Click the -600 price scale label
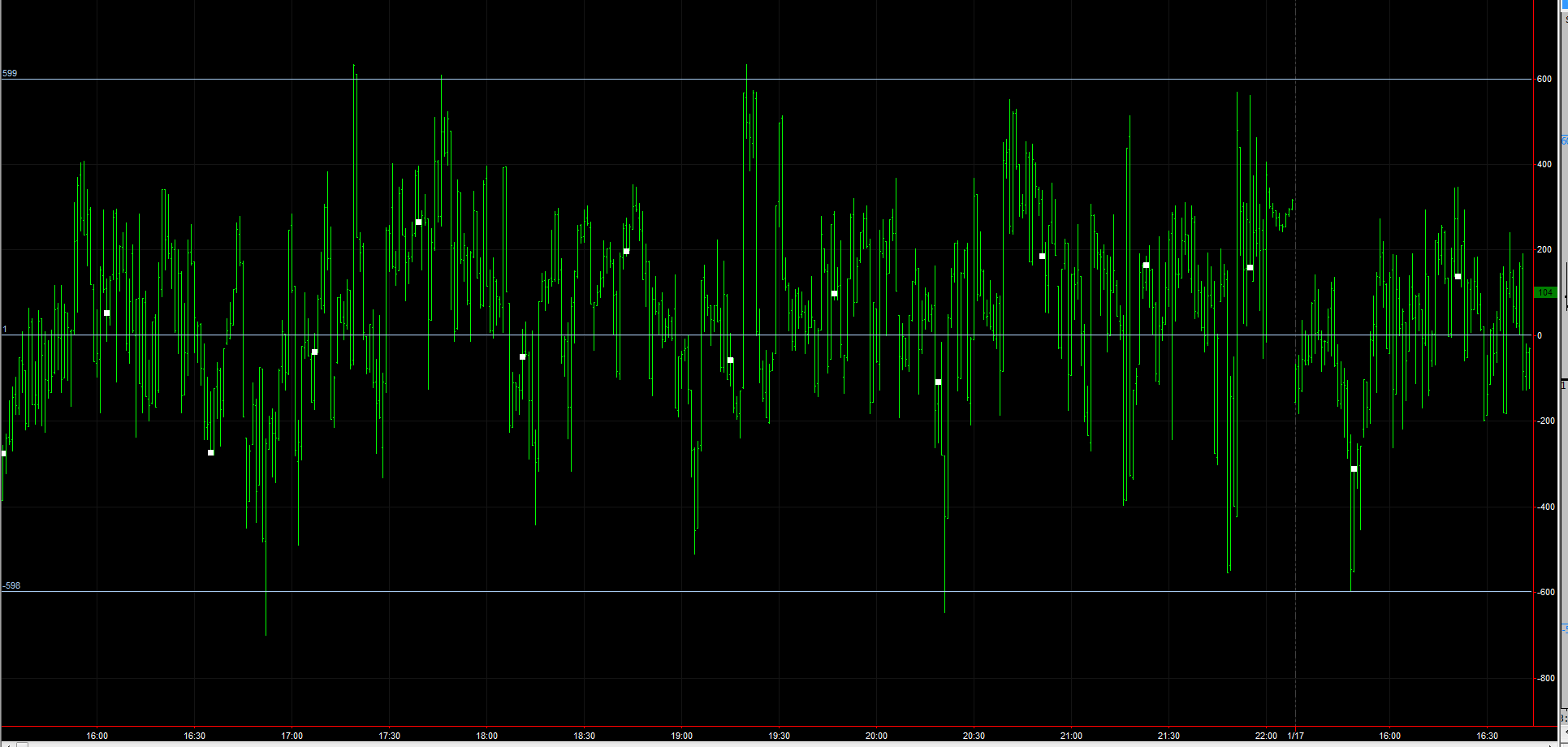This screenshot has height=747, width=1568. point(1545,593)
